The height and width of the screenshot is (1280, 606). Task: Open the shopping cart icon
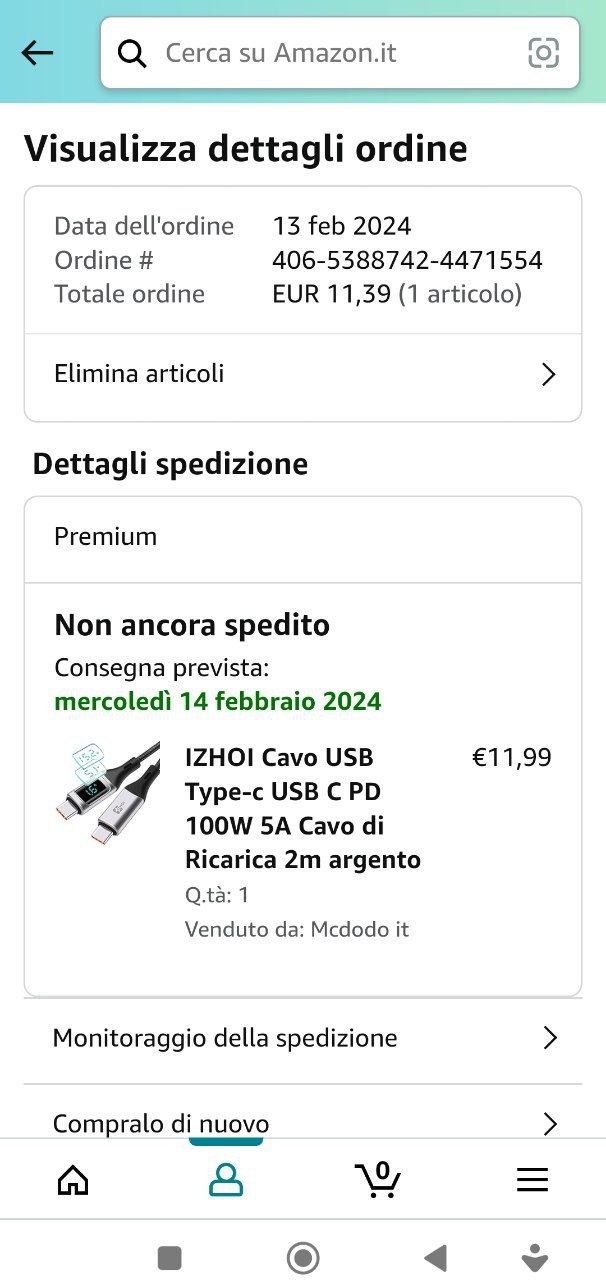tap(378, 1180)
